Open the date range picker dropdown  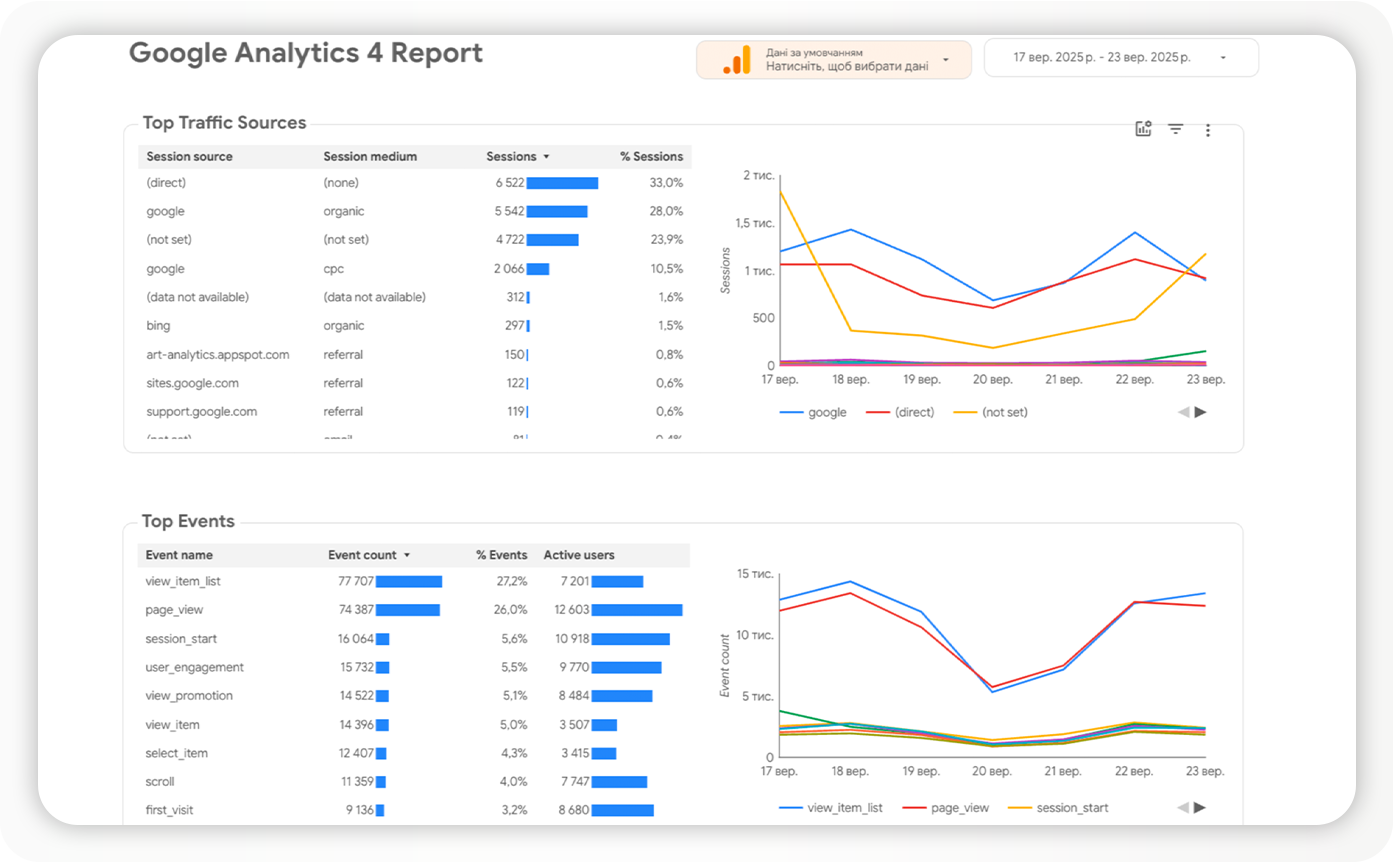pos(1222,58)
